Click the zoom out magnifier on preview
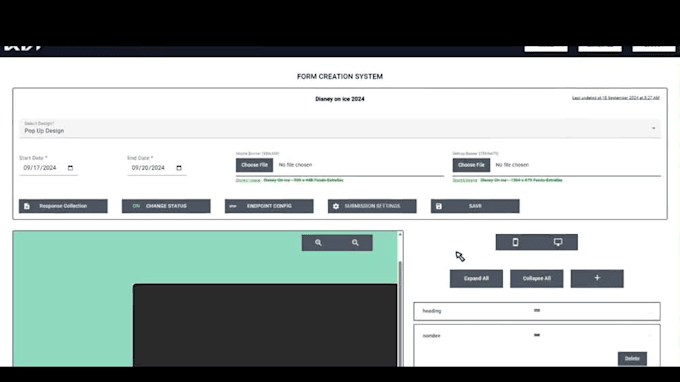 point(355,243)
